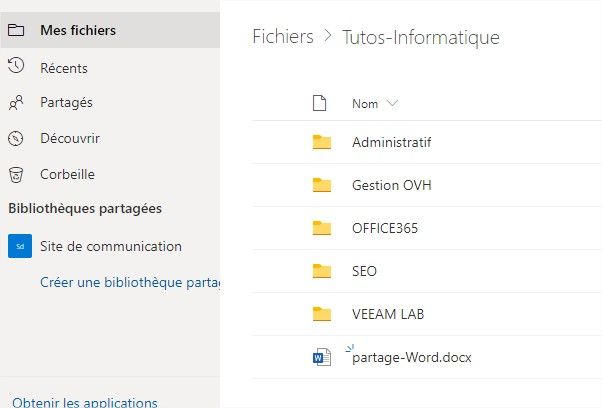
Task: Click the Word icon for partage-Word.docx
Action: pyautogui.click(x=321, y=357)
